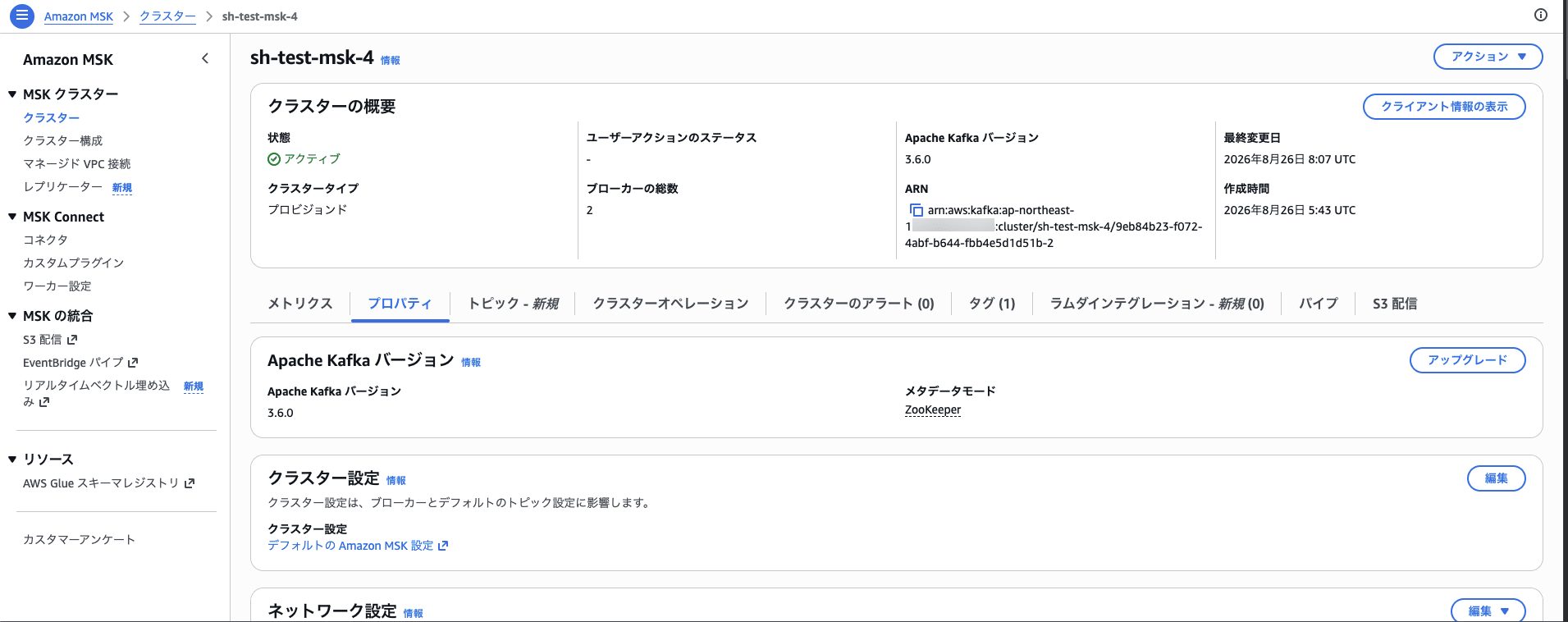Go to Amazon MSK breadcrumb link

tap(79, 16)
